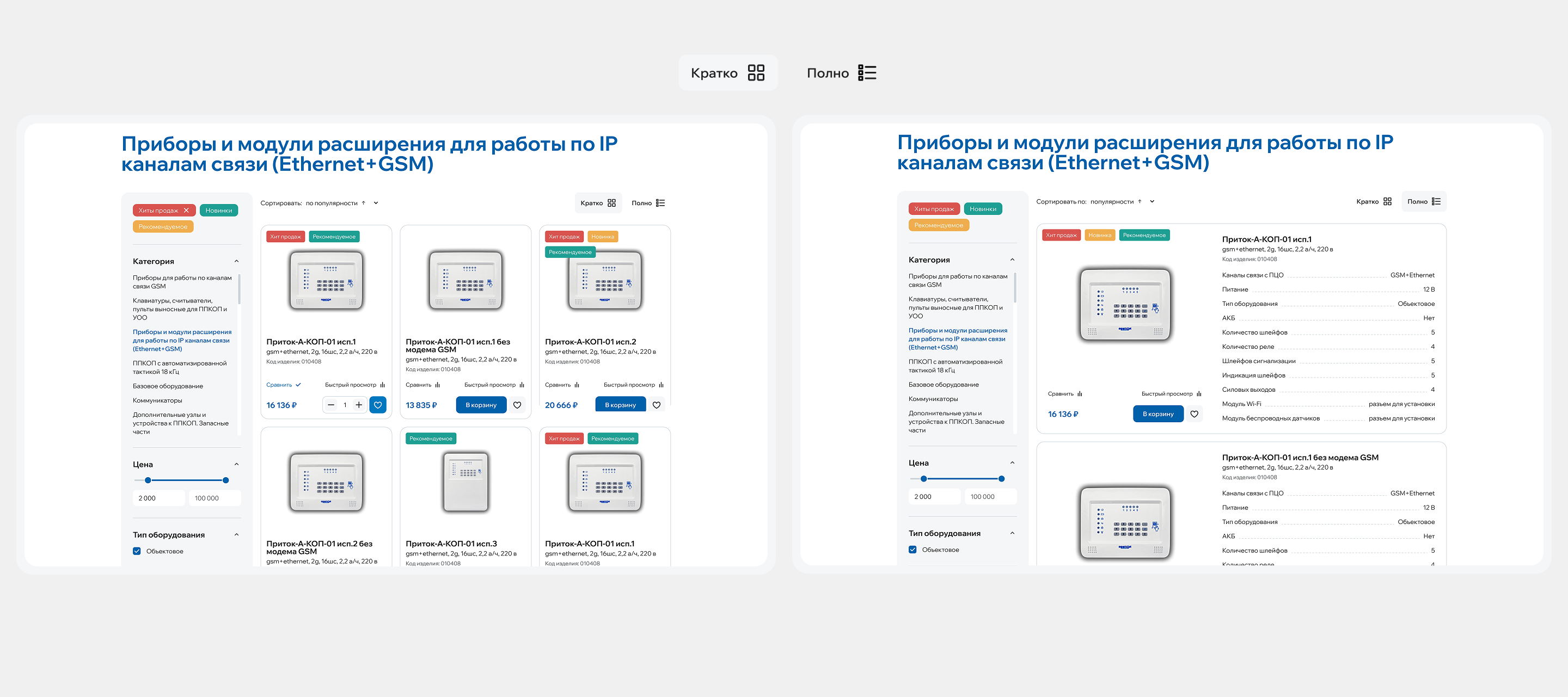Select the large Кратко grid toggle above both mockups
Screen dimensions: 1568x697
[x=728, y=73]
